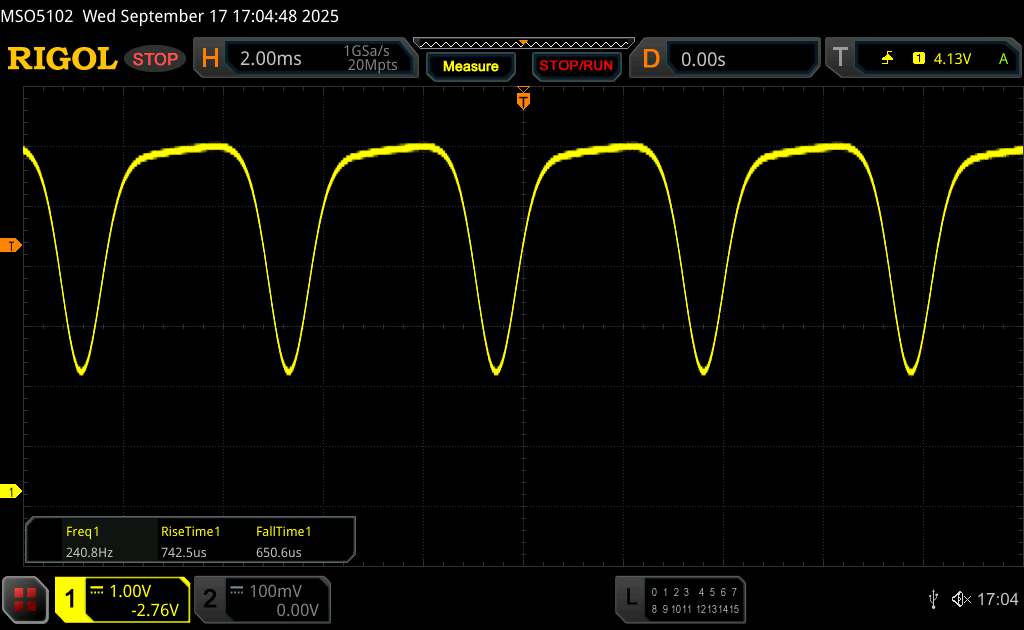Select the rising edge trigger type icon
This screenshot has height=630, width=1024.
(x=887, y=59)
